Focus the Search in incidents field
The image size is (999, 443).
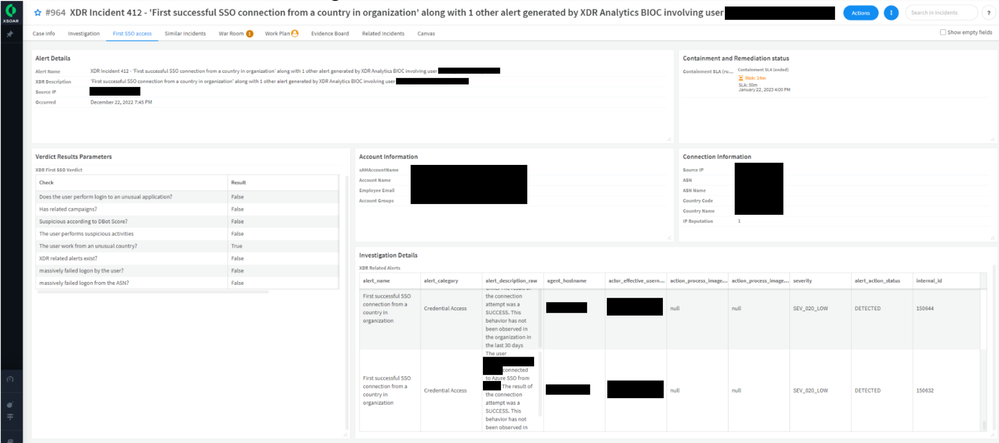[x=942, y=12]
